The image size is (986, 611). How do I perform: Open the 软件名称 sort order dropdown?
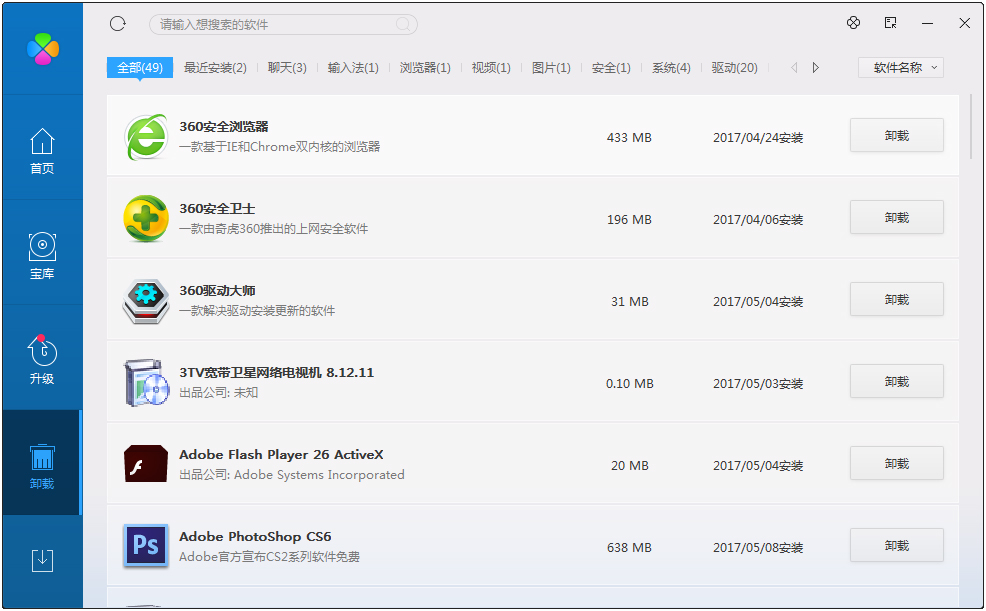click(900, 67)
